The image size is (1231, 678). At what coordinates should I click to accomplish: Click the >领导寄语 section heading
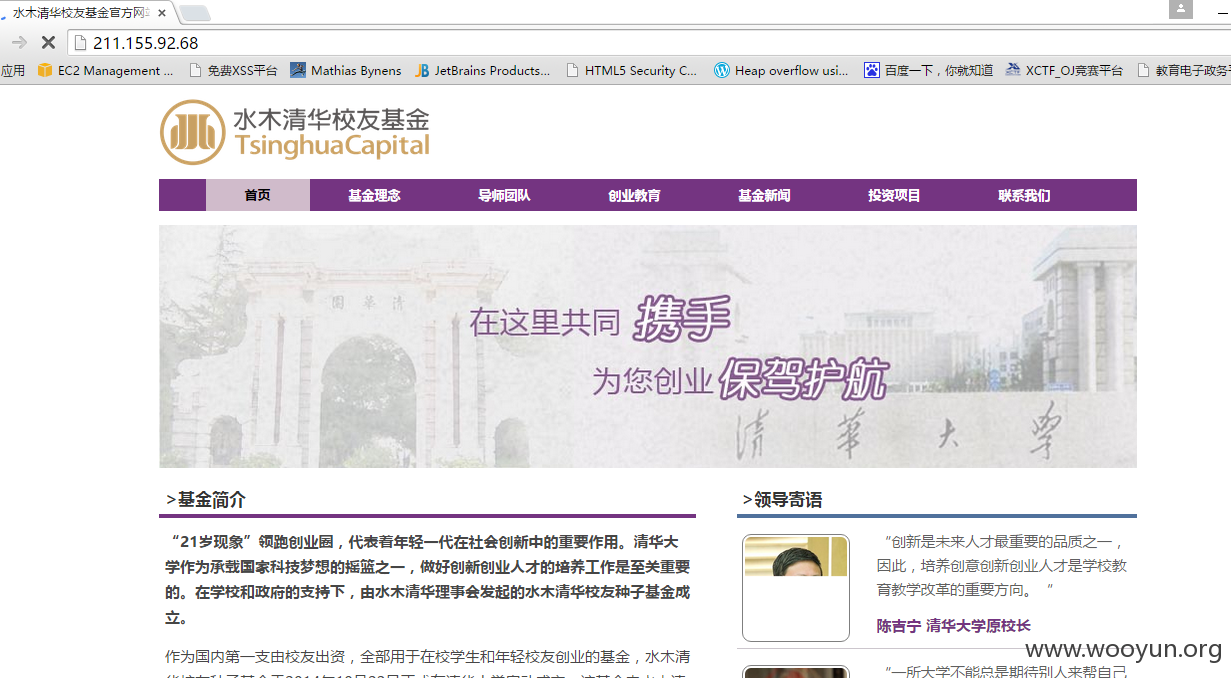(x=782, y=500)
